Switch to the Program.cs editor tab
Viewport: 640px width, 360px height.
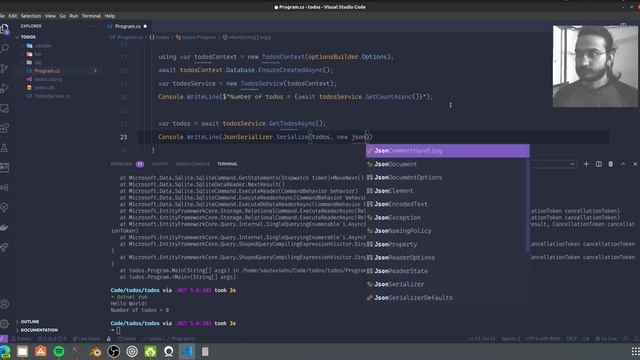coord(127,26)
